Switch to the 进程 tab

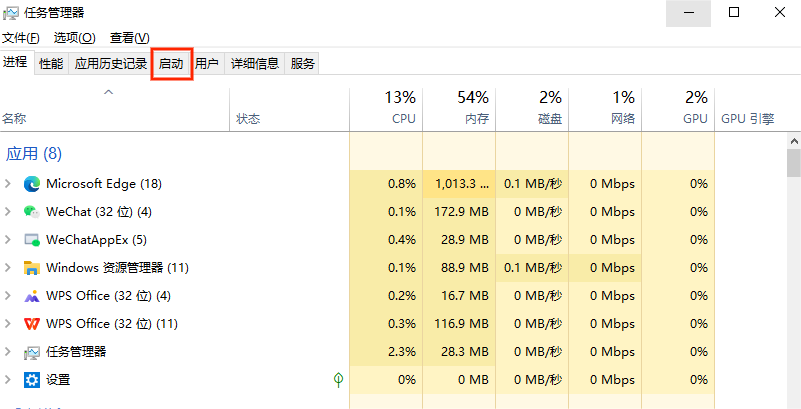tap(15, 62)
